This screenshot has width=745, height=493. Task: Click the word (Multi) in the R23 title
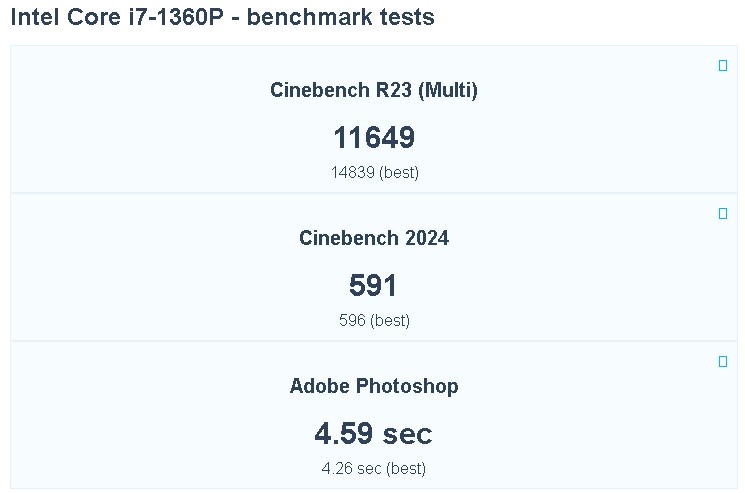(447, 90)
